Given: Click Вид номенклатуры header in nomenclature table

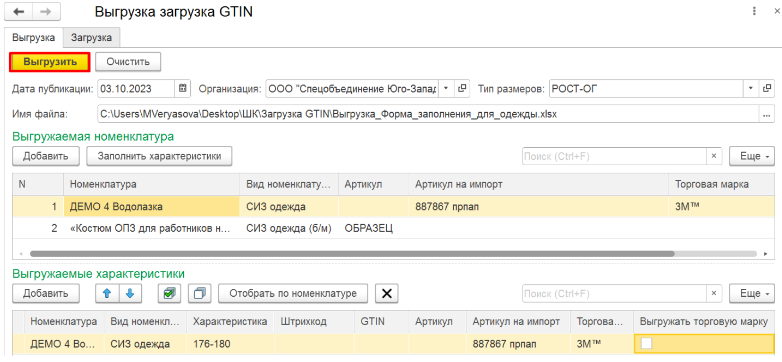Looking at the screenshot, I should 289,184.
